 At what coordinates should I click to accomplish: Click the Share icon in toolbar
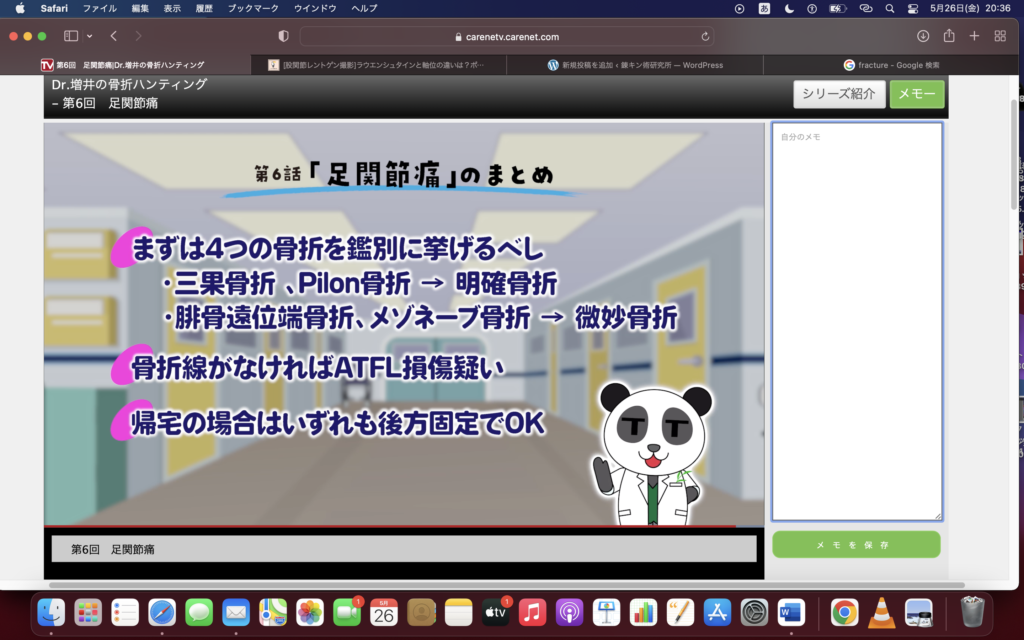pos(948,36)
